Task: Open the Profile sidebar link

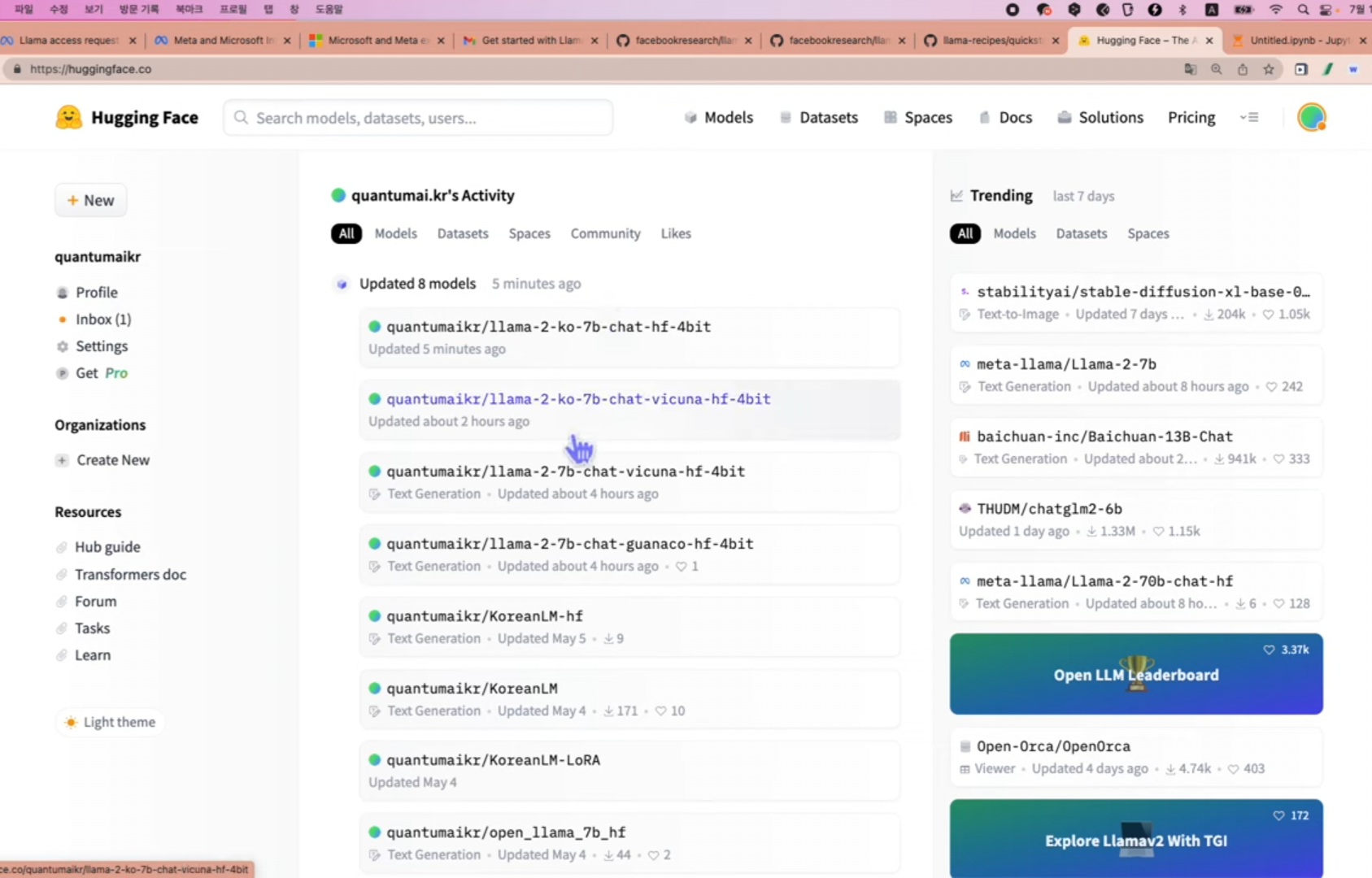Action: (87, 293)
